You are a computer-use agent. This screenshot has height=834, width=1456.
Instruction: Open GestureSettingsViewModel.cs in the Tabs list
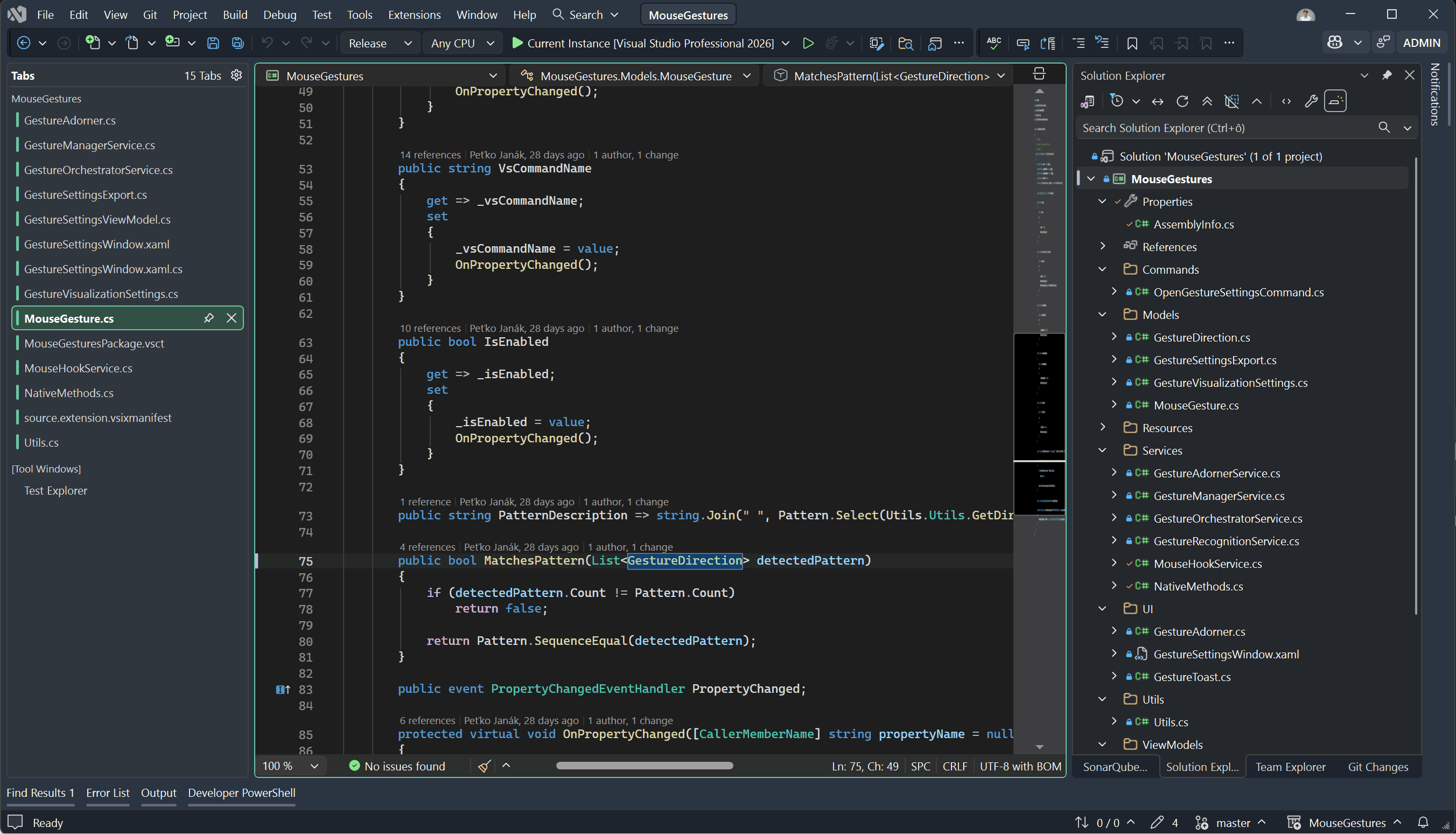[x=97, y=219]
